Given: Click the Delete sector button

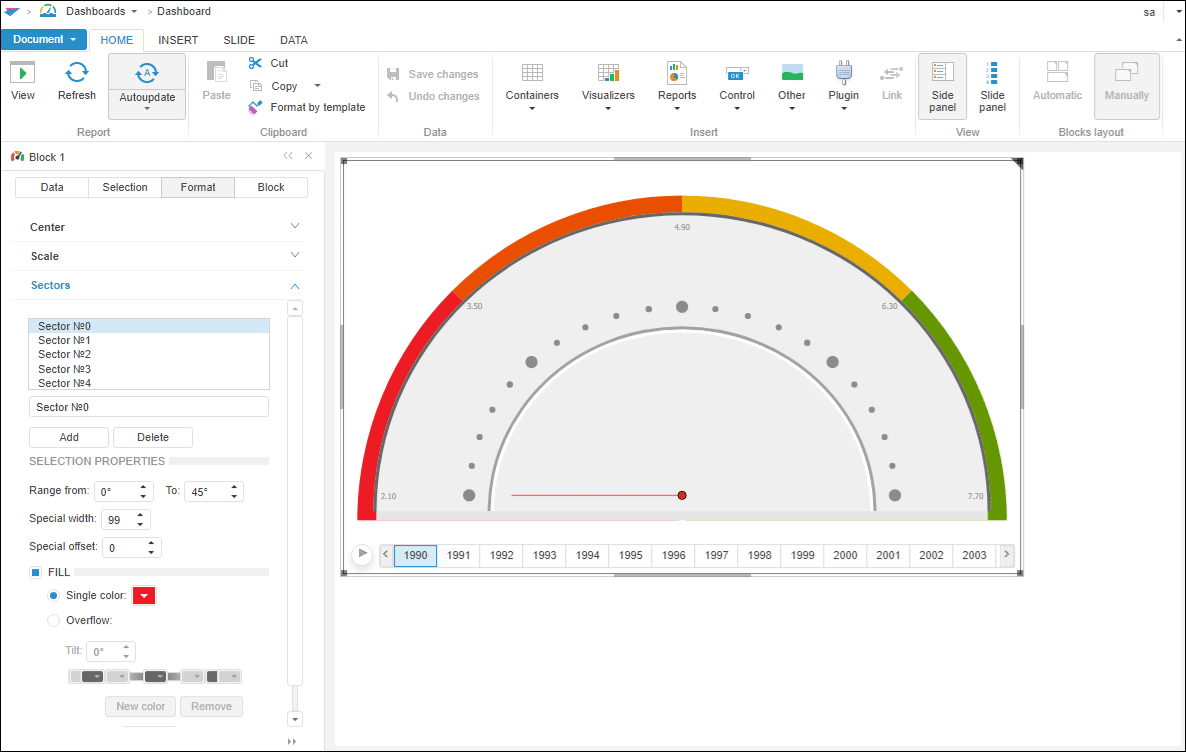Looking at the screenshot, I should pyautogui.click(x=153, y=437).
